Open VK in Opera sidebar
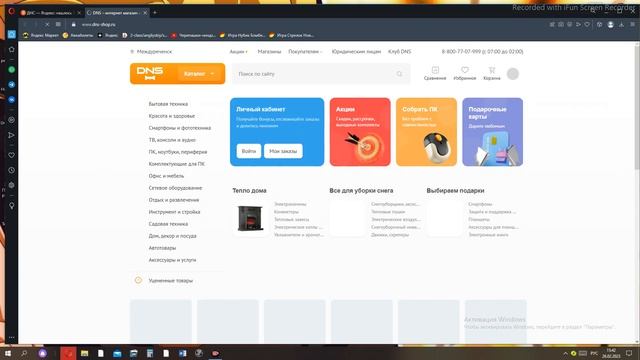 point(11,100)
